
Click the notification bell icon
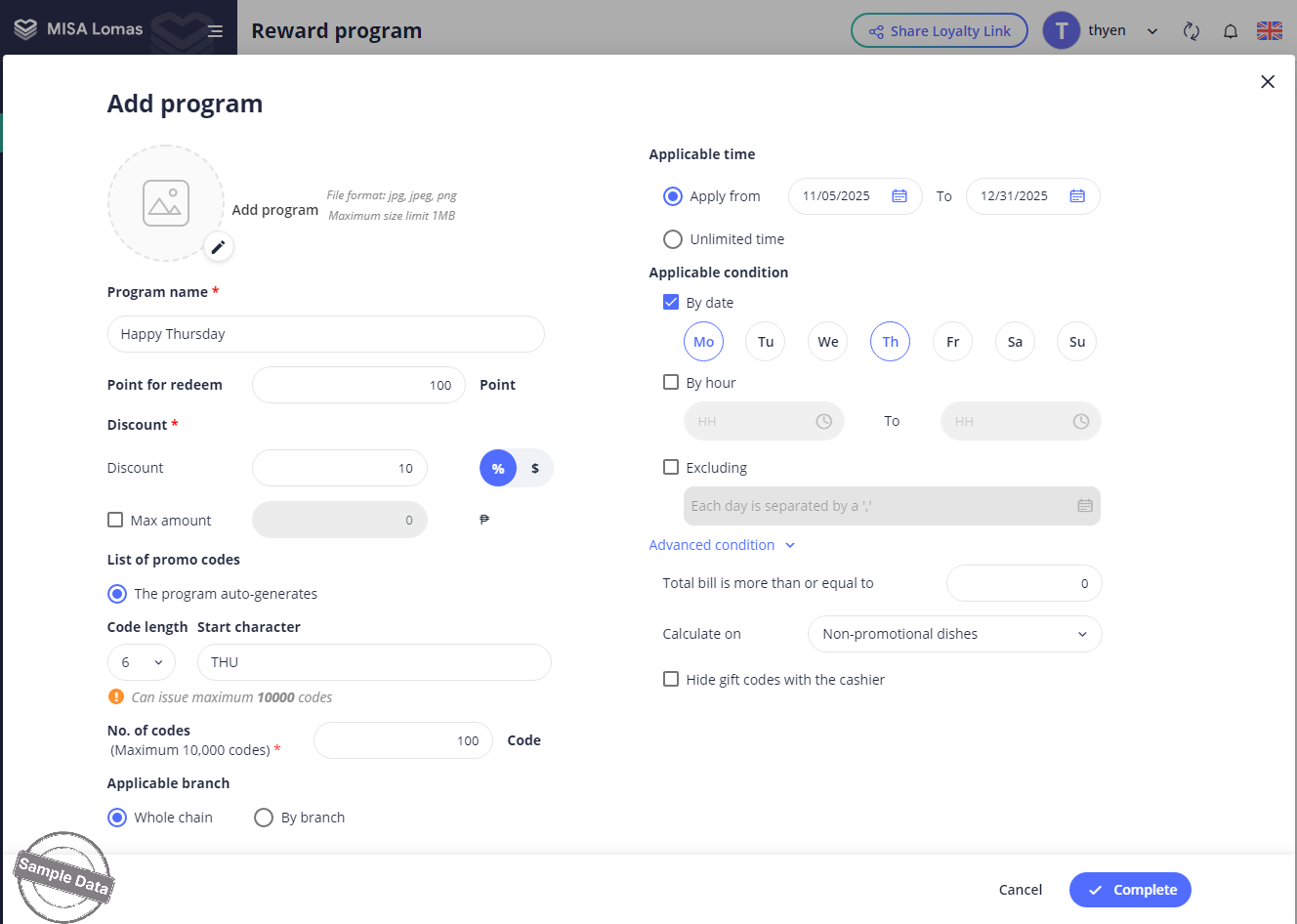[1231, 31]
